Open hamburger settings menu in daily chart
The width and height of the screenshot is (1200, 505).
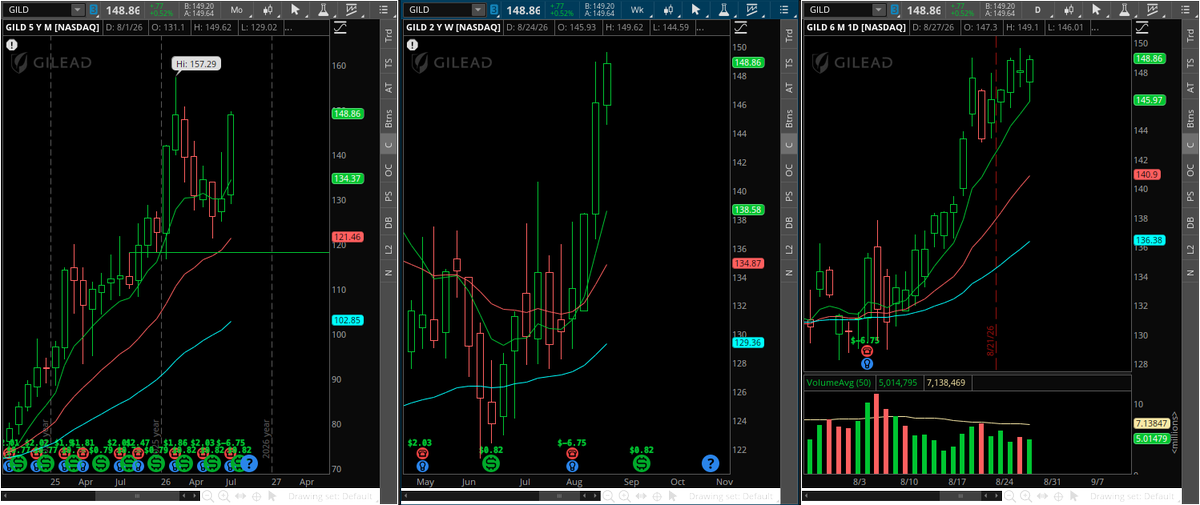click(x=1184, y=10)
